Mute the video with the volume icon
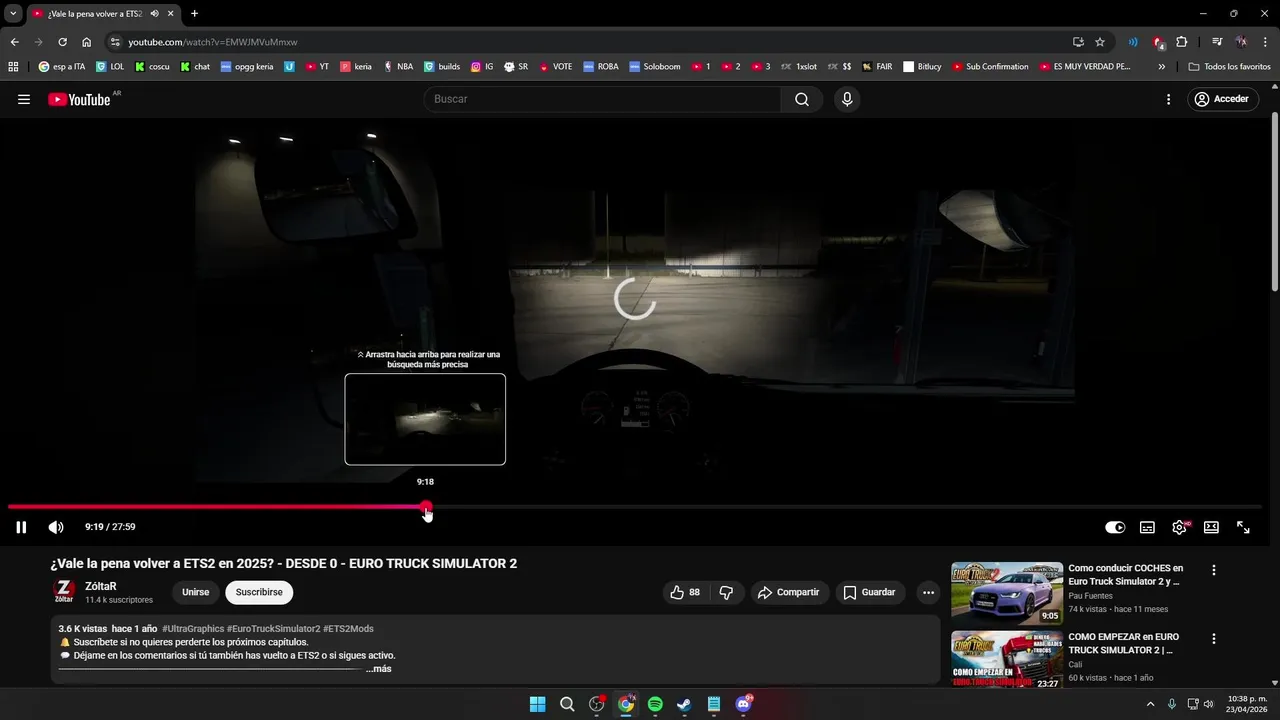Screen dimensions: 1280x720 tap(56, 527)
